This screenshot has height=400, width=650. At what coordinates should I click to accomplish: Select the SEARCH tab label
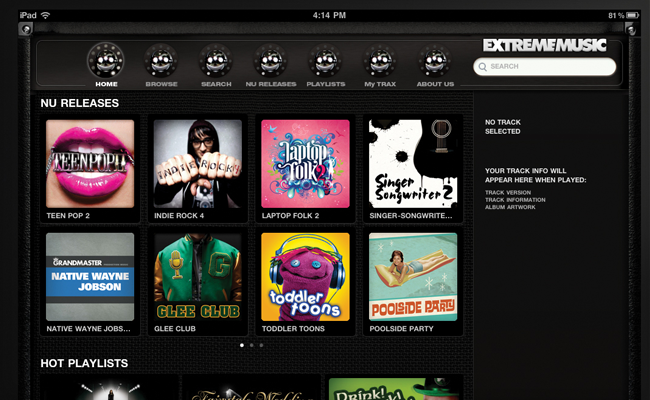(216, 84)
